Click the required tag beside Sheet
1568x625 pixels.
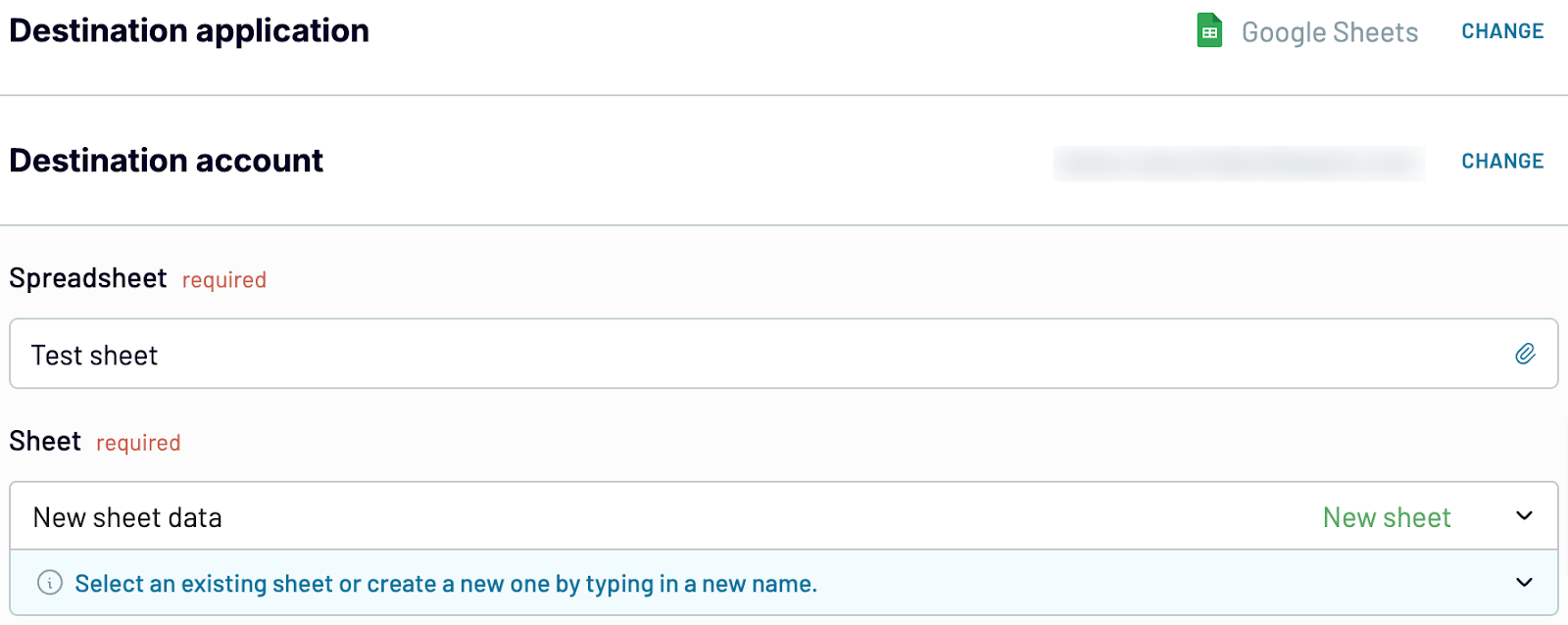click(138, 443)
